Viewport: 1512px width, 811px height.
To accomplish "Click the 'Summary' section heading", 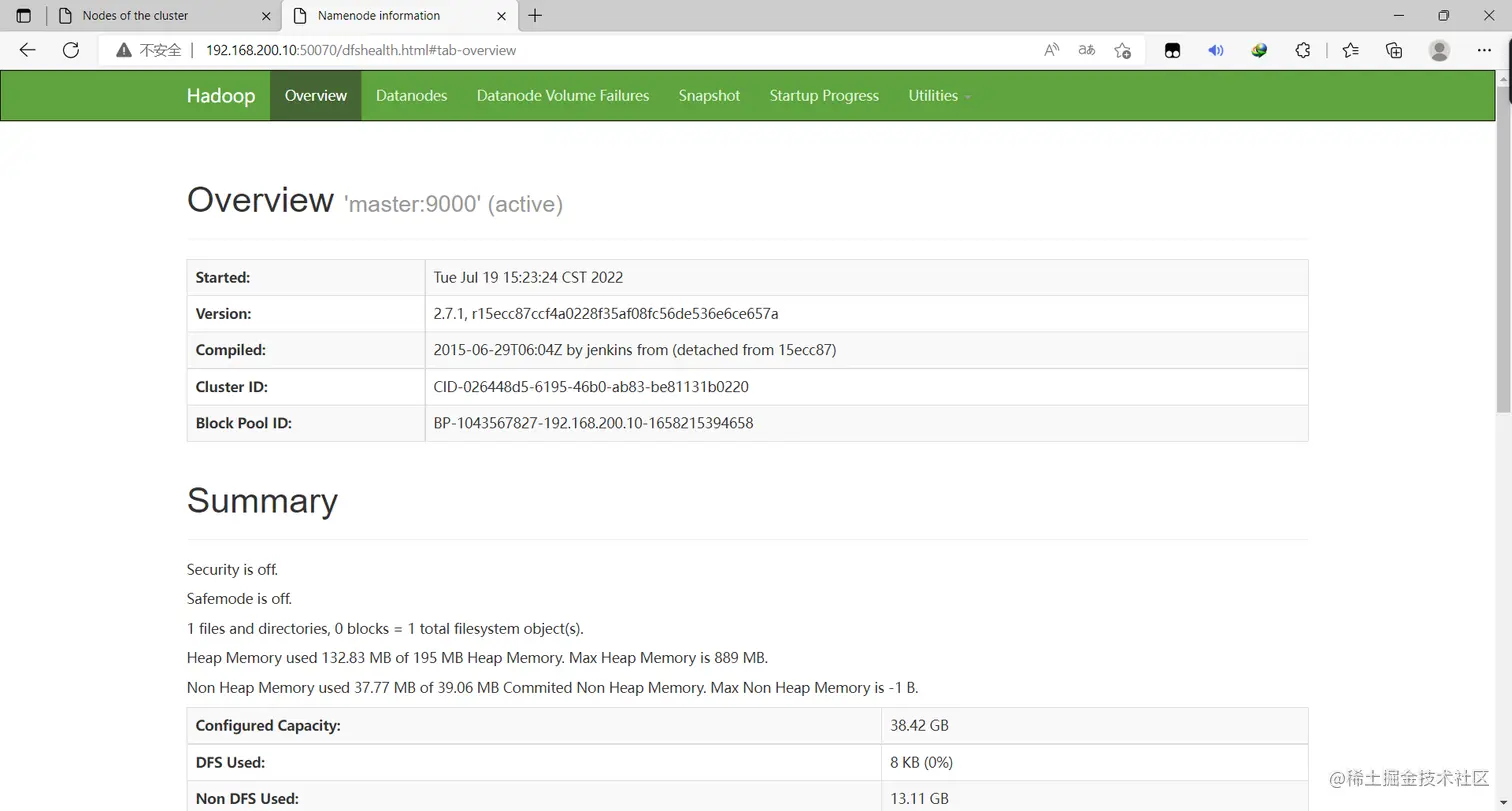I will click(262, 500).
